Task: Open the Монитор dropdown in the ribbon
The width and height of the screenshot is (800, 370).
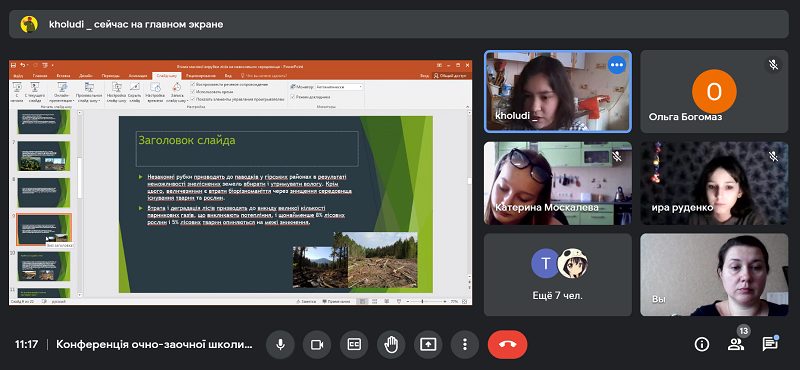Action: 339,87
